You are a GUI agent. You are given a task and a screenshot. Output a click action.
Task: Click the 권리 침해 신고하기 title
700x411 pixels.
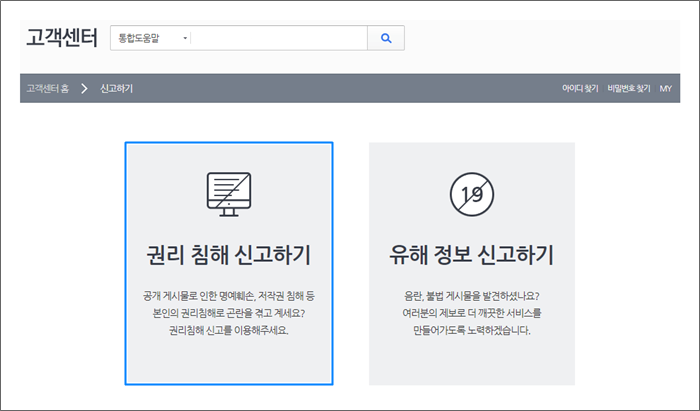(228, 255)
